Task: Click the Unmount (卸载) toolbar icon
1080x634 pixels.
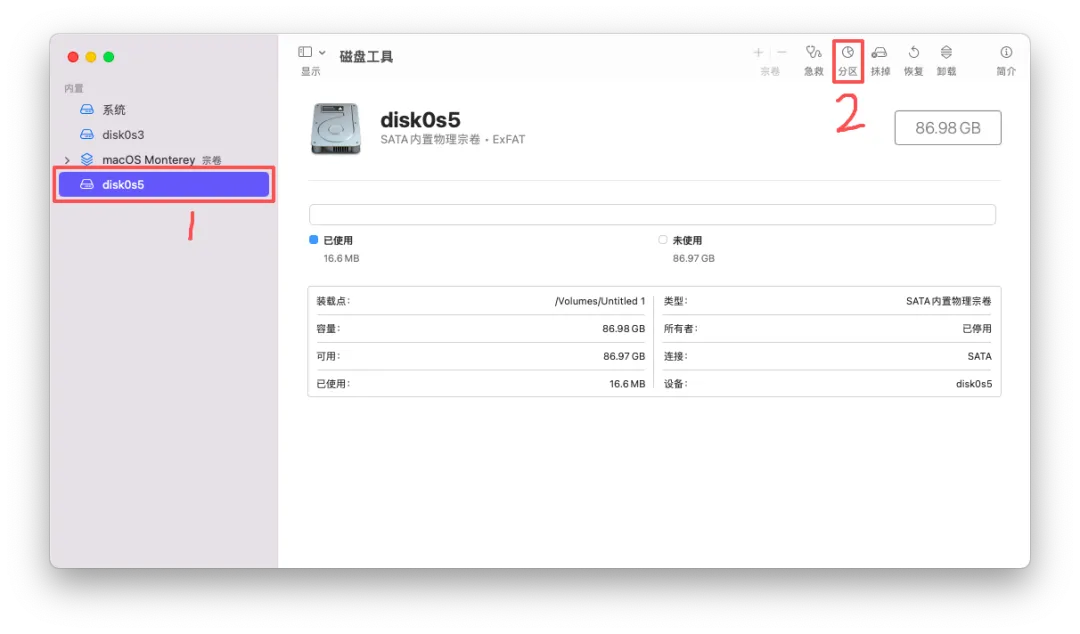Action: (946, 52)
